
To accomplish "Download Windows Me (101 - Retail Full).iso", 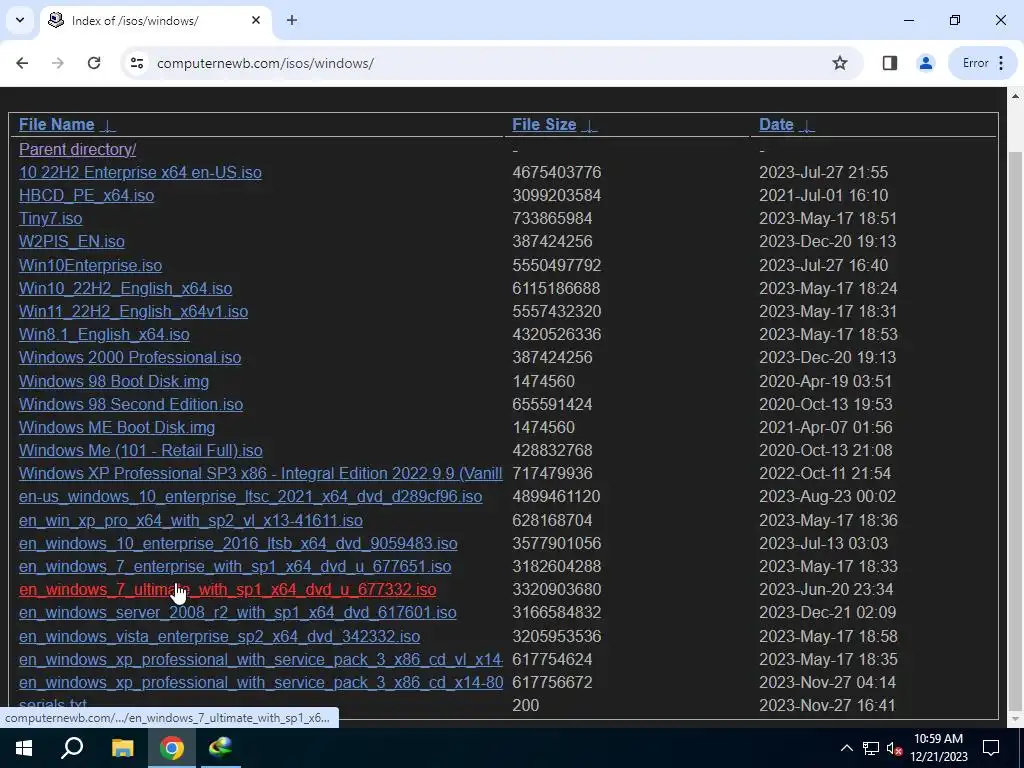I will [x=140, y=451].
